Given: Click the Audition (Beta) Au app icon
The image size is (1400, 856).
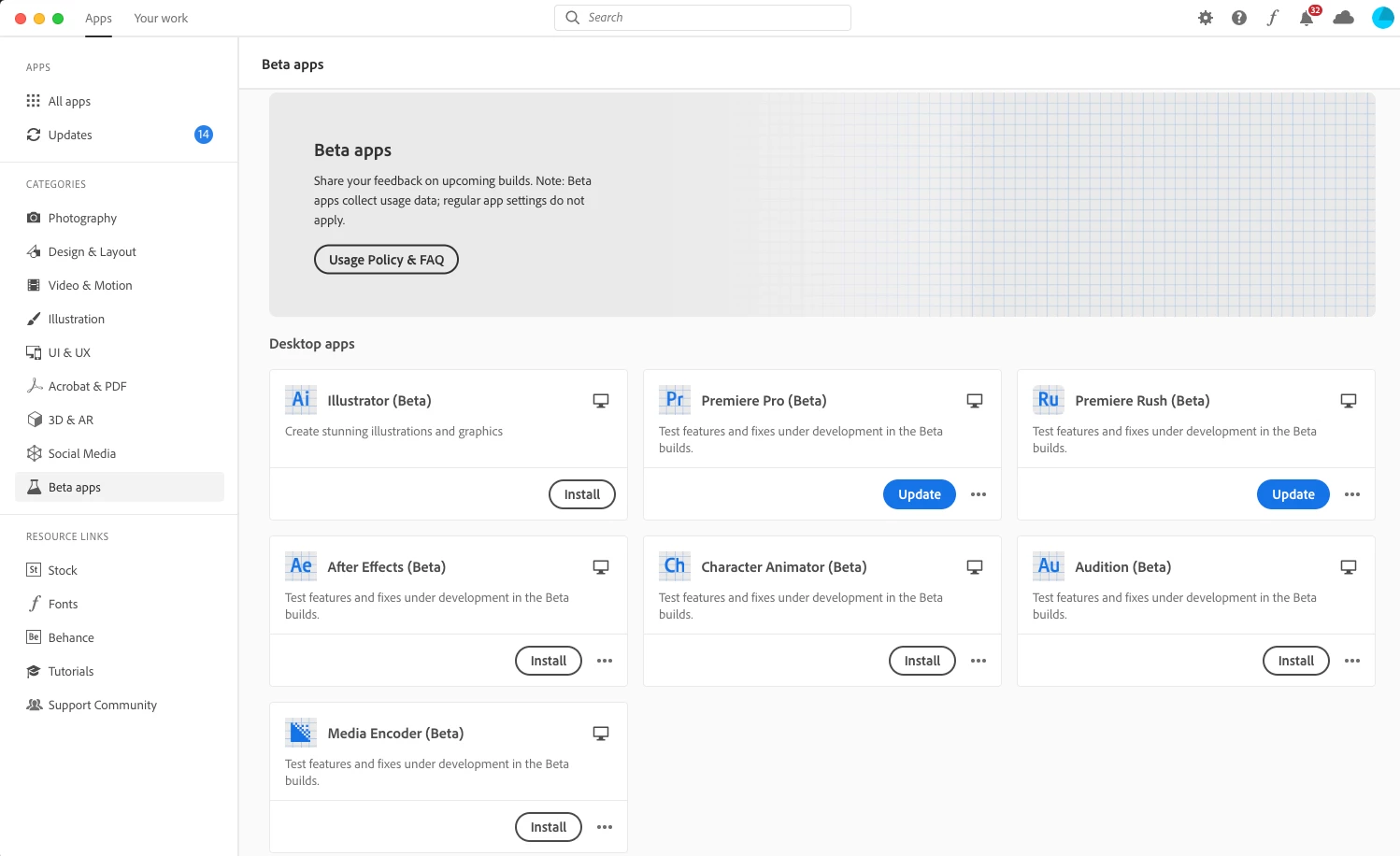Looking at the screenshot, I should tap(1049, 566).
